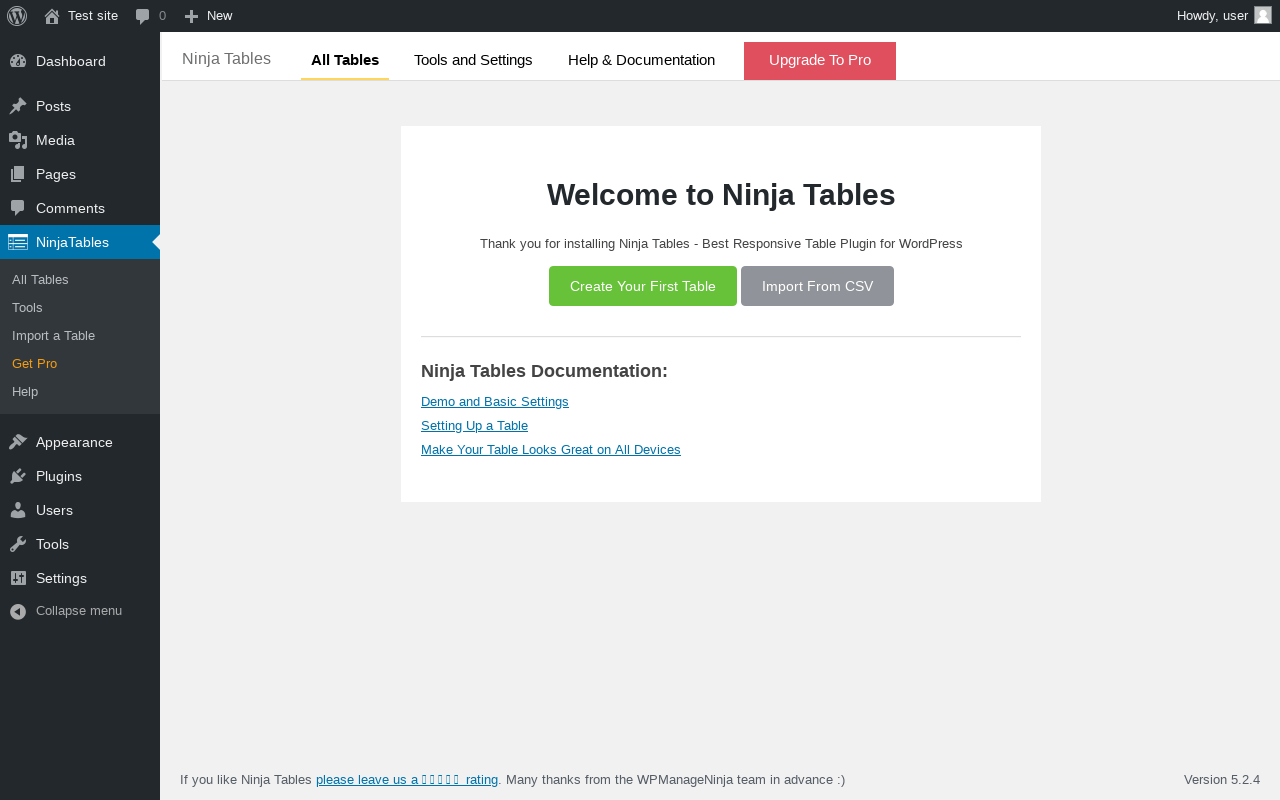
Task: Click the NinjaTables table icon
Action: coord(18,242)
